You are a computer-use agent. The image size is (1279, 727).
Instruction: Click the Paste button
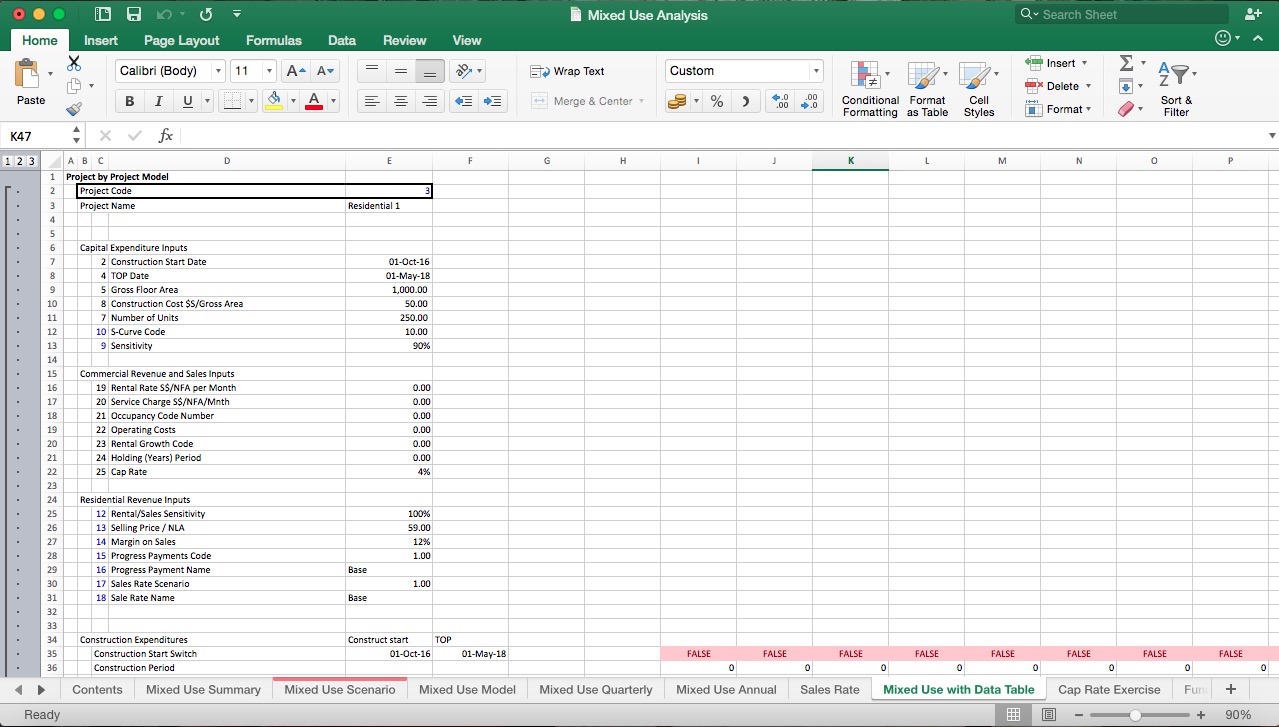click(30, 86)
